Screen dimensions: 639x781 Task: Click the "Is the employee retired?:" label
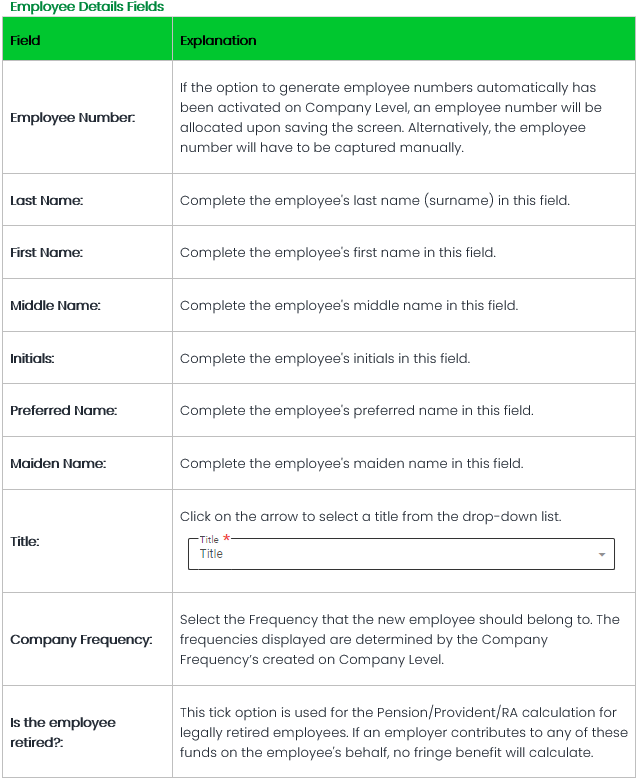[63, 731]
